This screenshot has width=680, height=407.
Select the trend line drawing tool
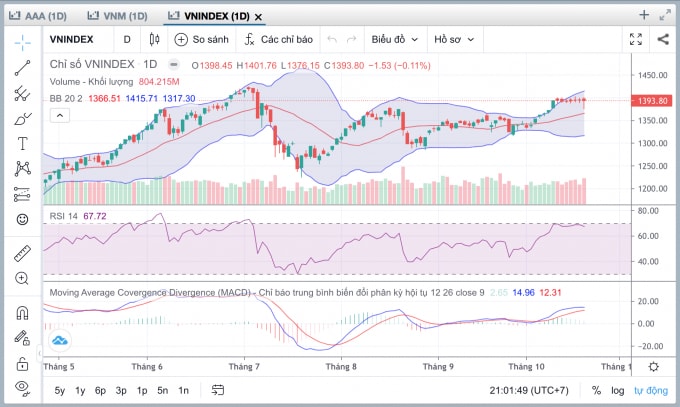(23, 68)
